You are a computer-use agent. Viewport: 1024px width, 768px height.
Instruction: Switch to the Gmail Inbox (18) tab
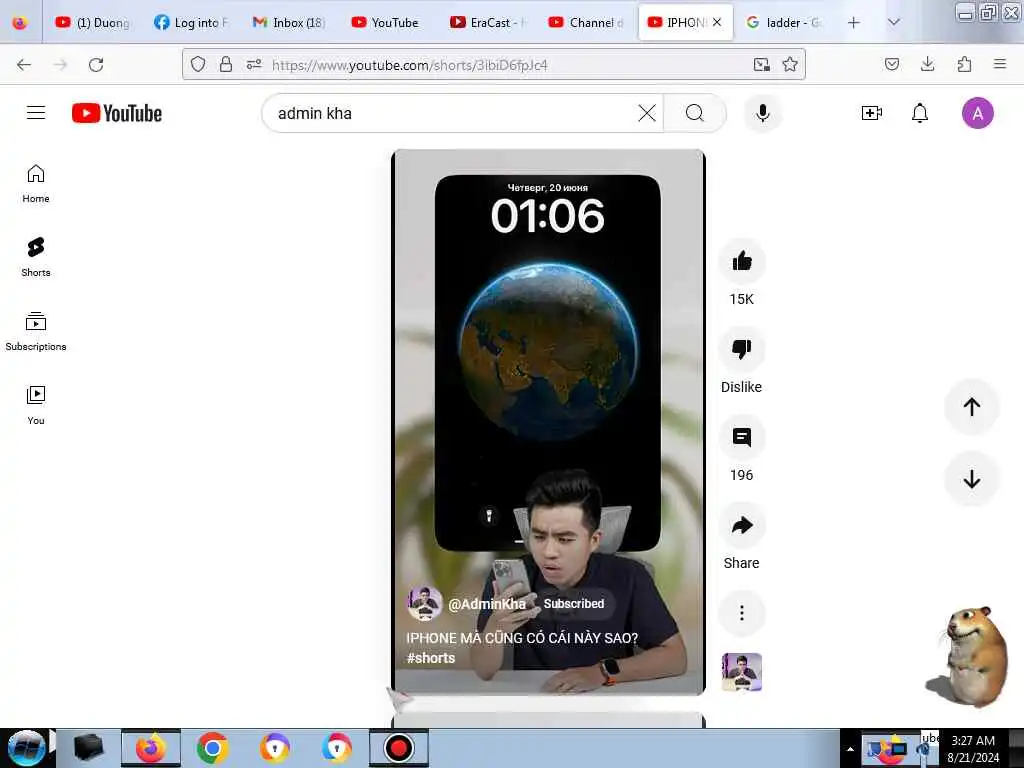(289, 22)
